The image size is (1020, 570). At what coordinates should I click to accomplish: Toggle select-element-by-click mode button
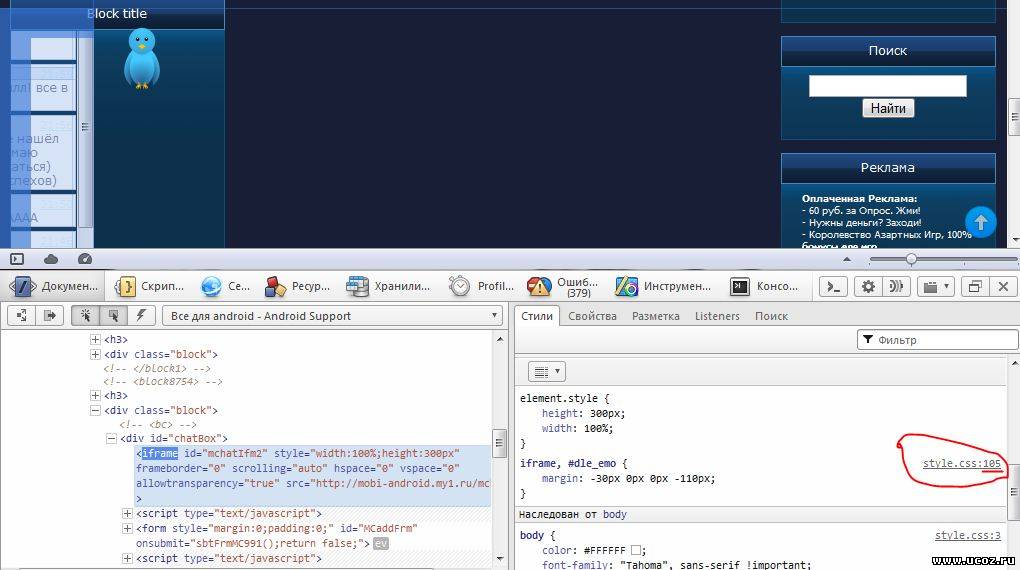click(x=85, y=316)
